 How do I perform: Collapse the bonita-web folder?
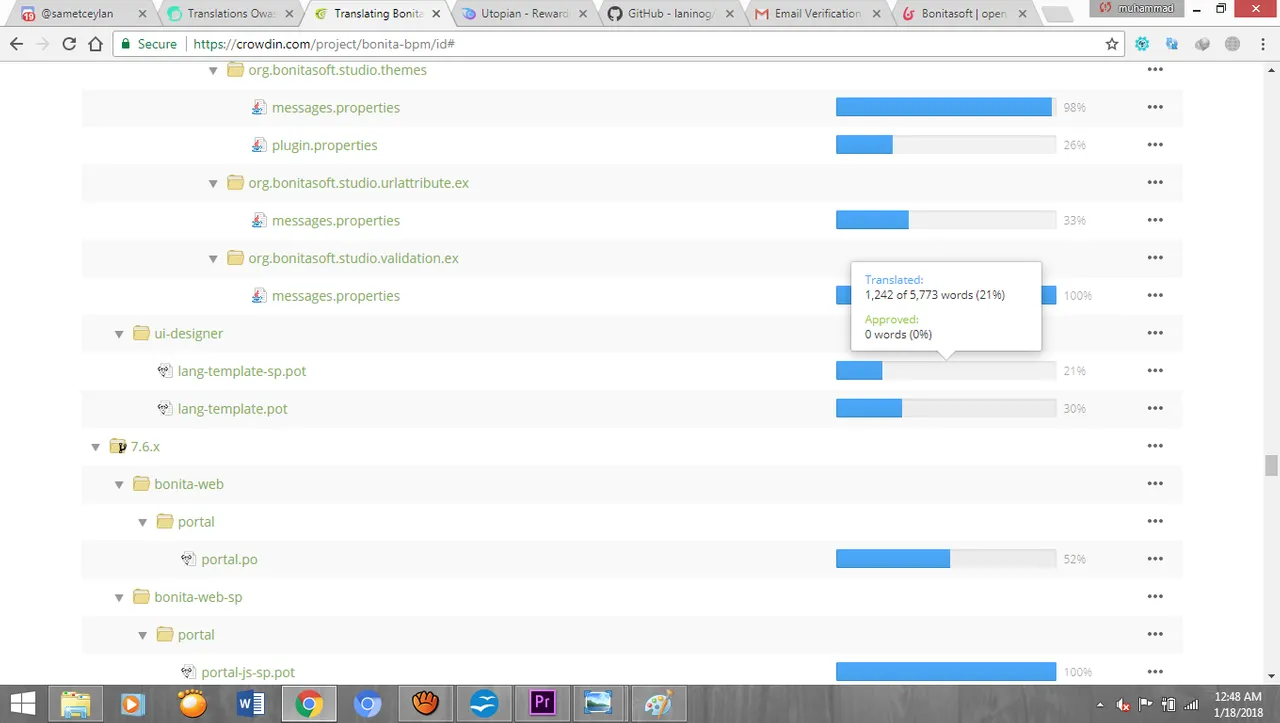[119, 485]
